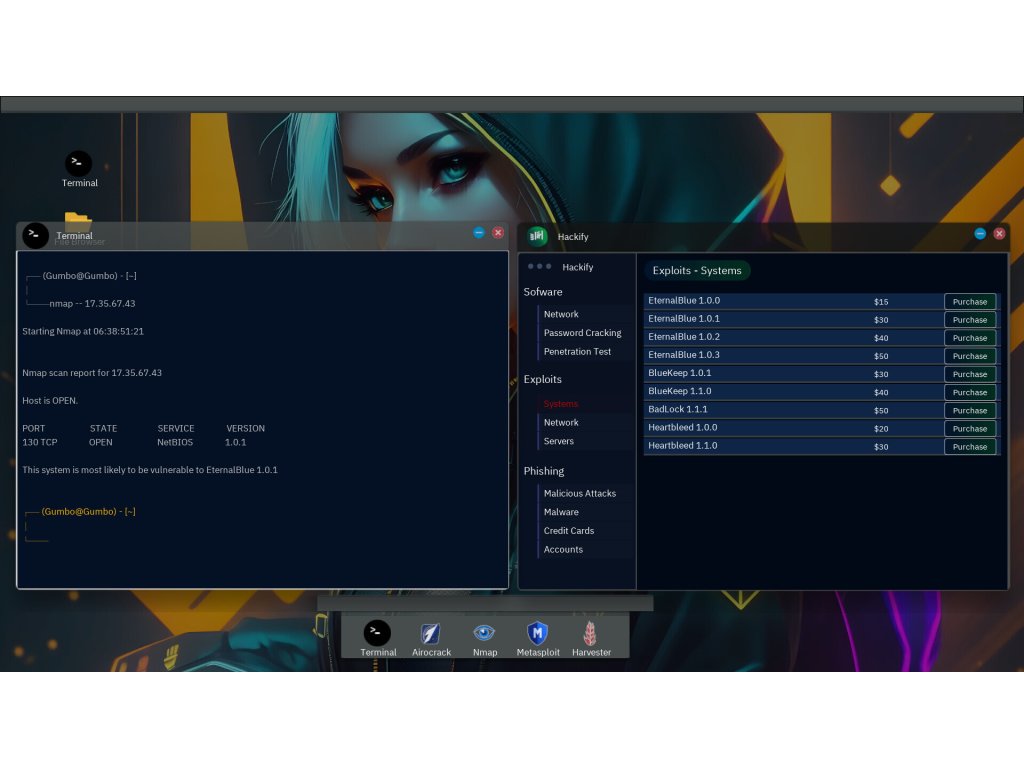Select Systems under Exploits
Image resolution: width=1024 pixels, height=768 pixels.
560,404
